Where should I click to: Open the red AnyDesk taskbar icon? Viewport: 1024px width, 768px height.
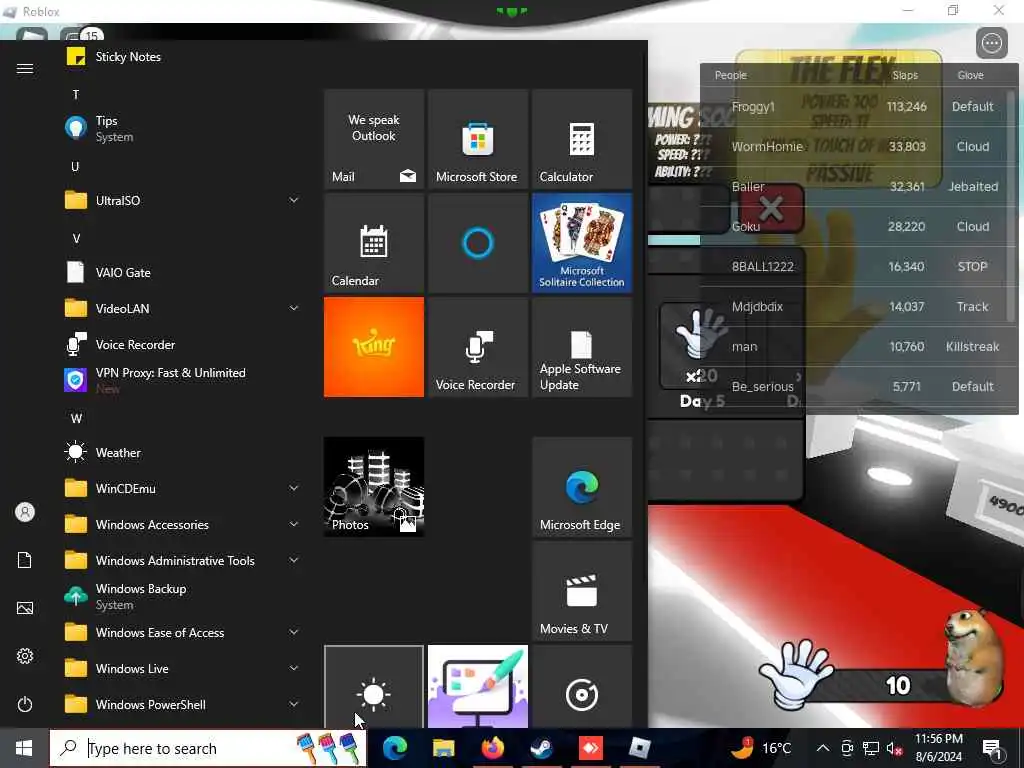[591, 748]
